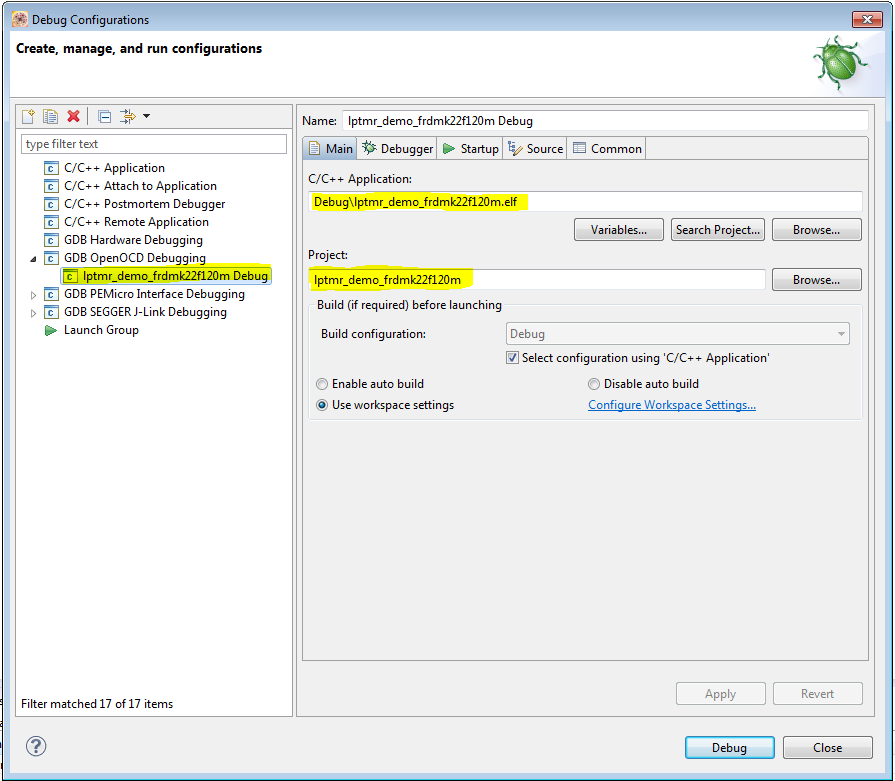Click the help question mark icon
Screen dimensions: 895x781
point(36,746)
